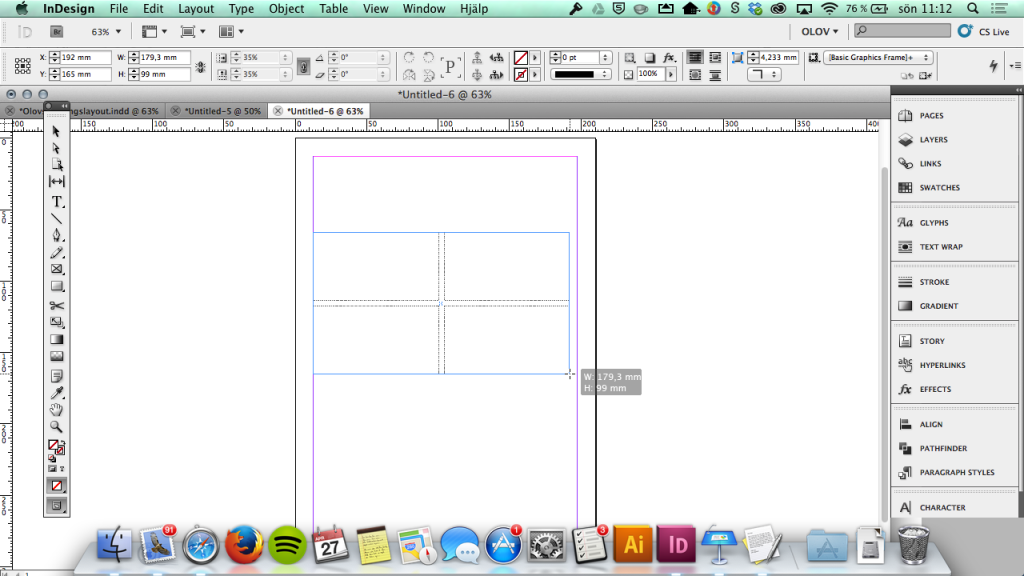Click the fill swatch in control panel

pyautogui.click(x=520, y=57)
